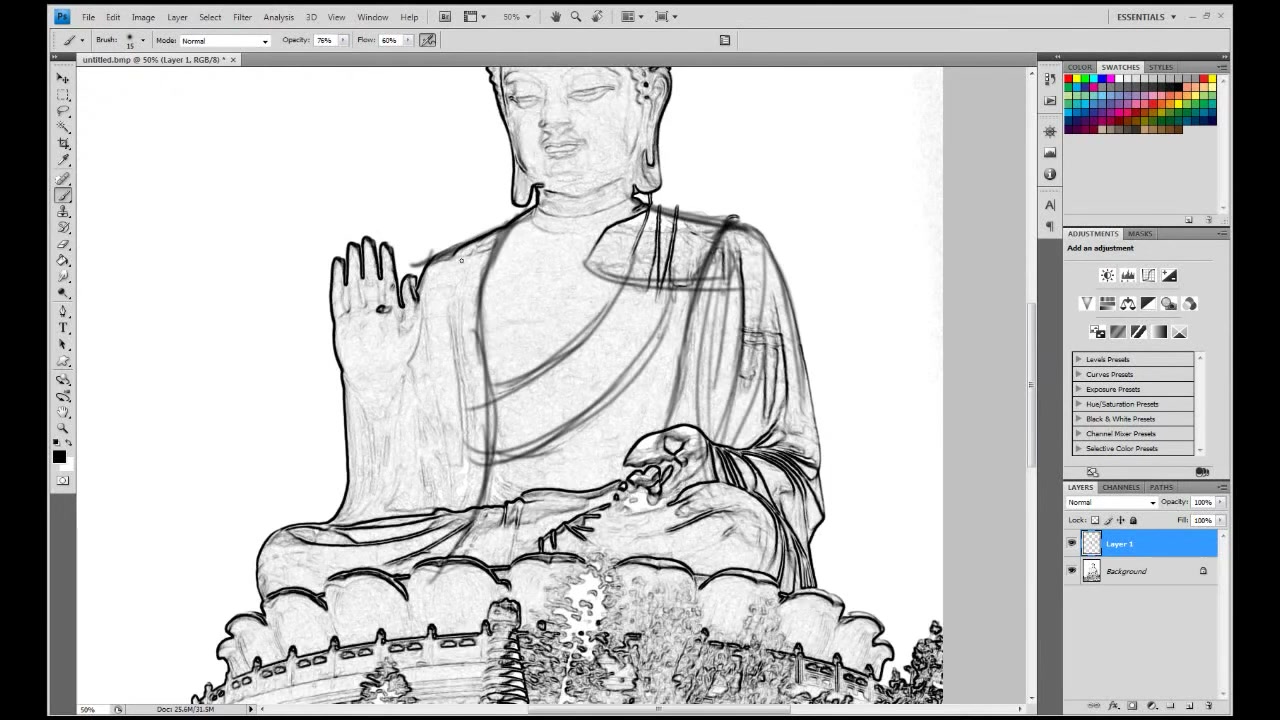The height and width of the screenshot is (720, 1280).
Task: Select the Crop tool
Action: point(63,143)
